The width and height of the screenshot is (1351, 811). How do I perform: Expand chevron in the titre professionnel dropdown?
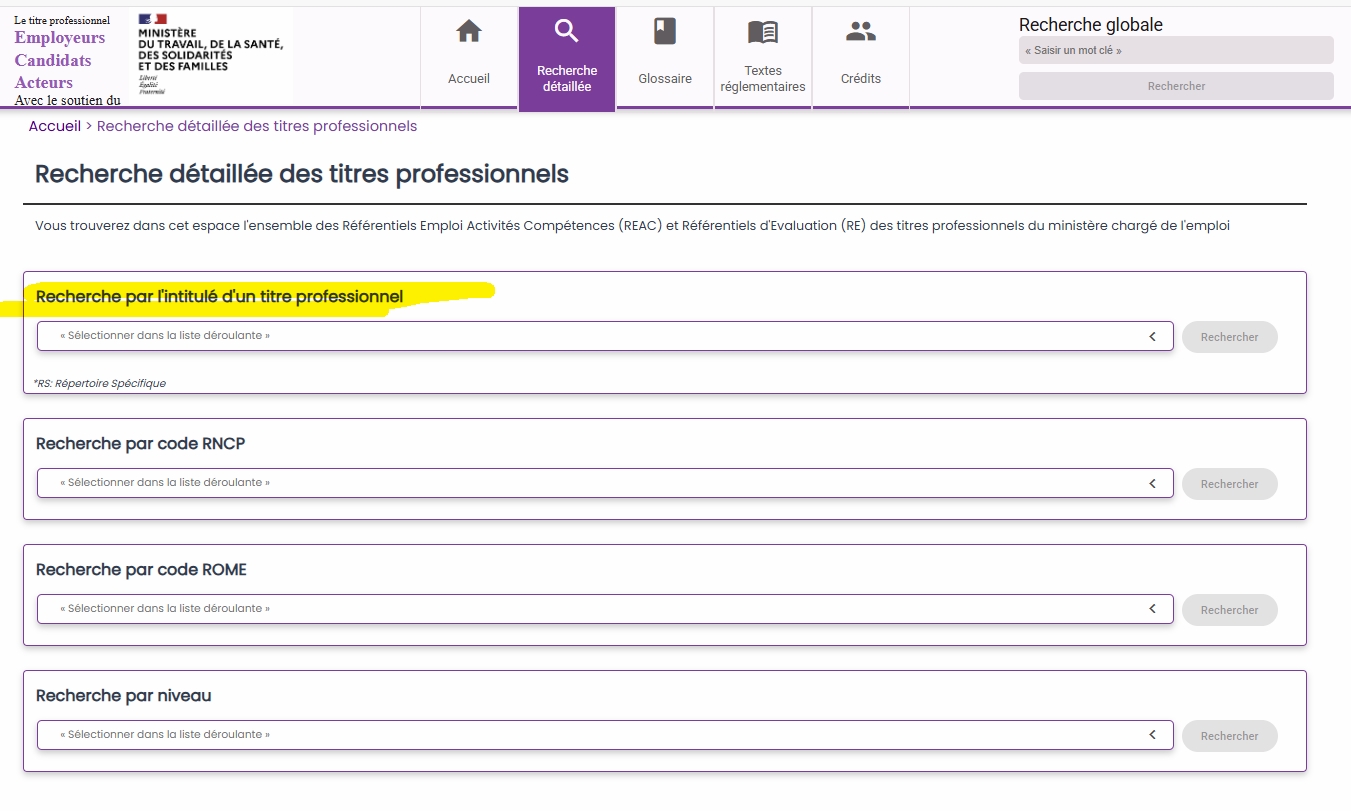click(1152, 337)
